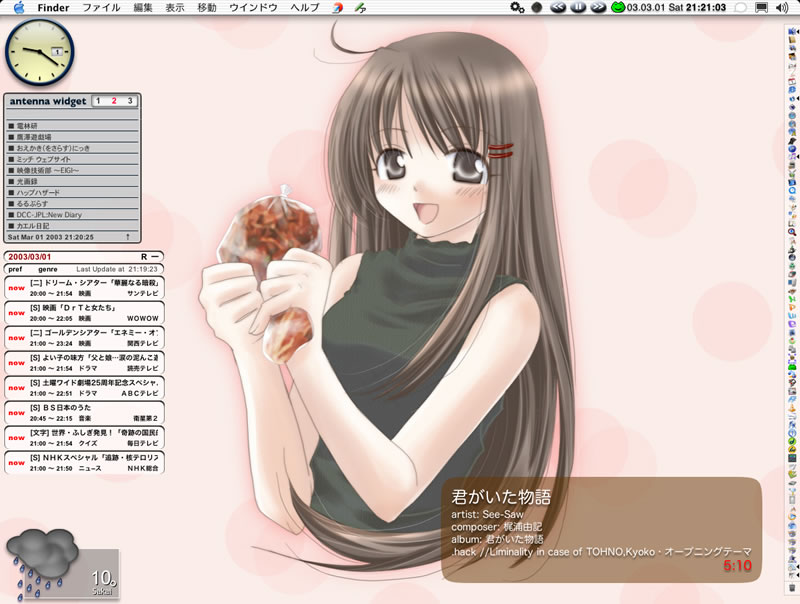Select the よい子の味方 drama listing

84,363
